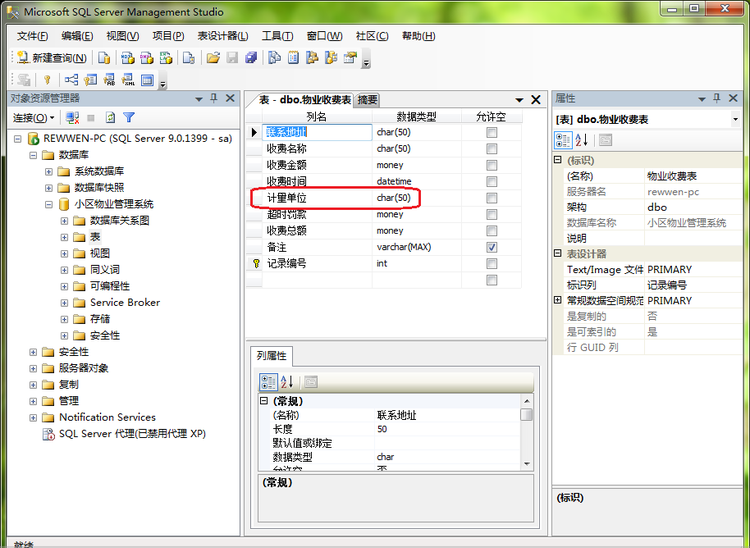Click the Relationships icon in table designer toolbar
The width and height of the screenshot is (750, 548).
[x=71, y=80]
